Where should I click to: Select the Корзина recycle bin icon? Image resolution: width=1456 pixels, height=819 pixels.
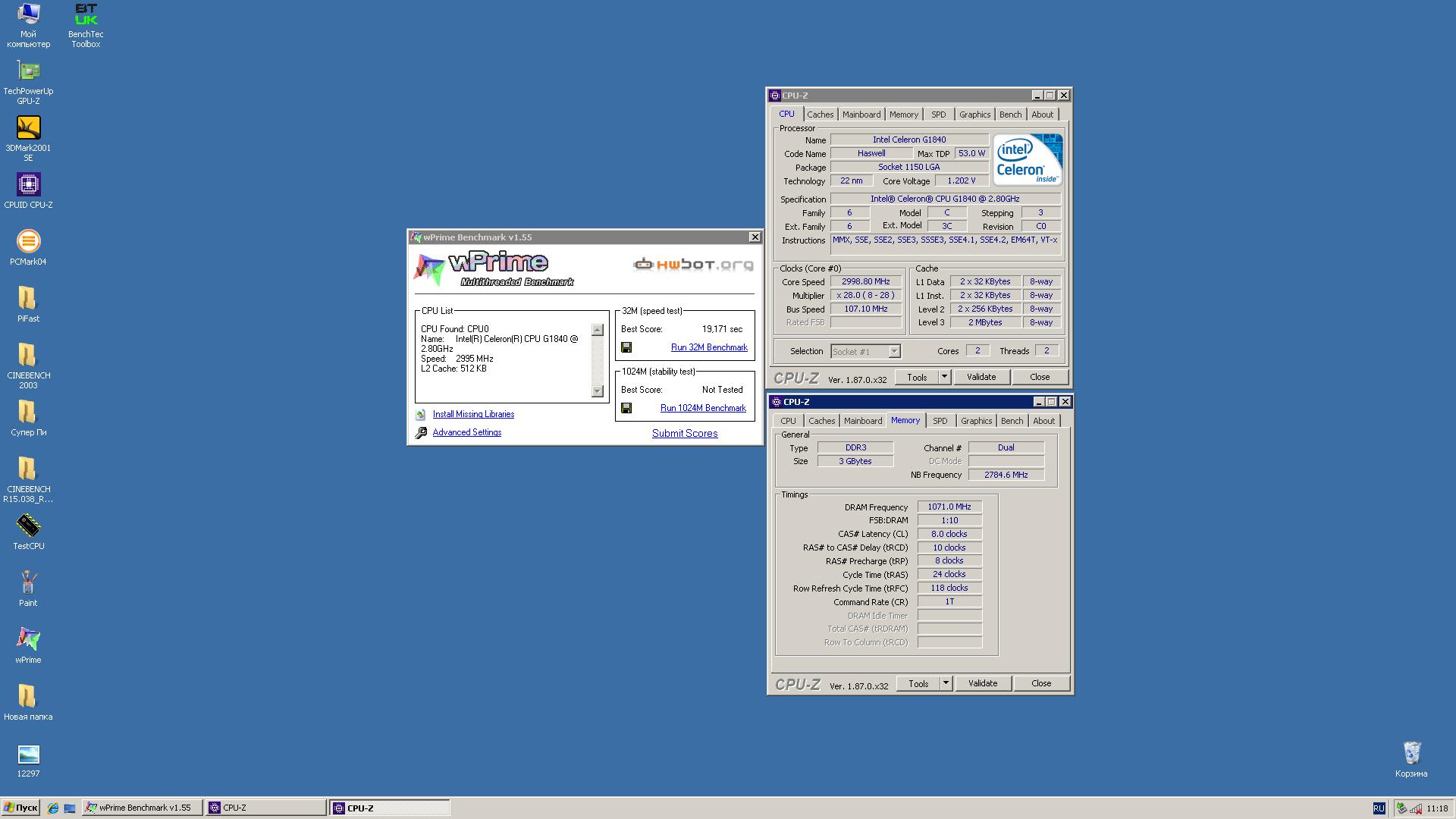point(1411,760)
